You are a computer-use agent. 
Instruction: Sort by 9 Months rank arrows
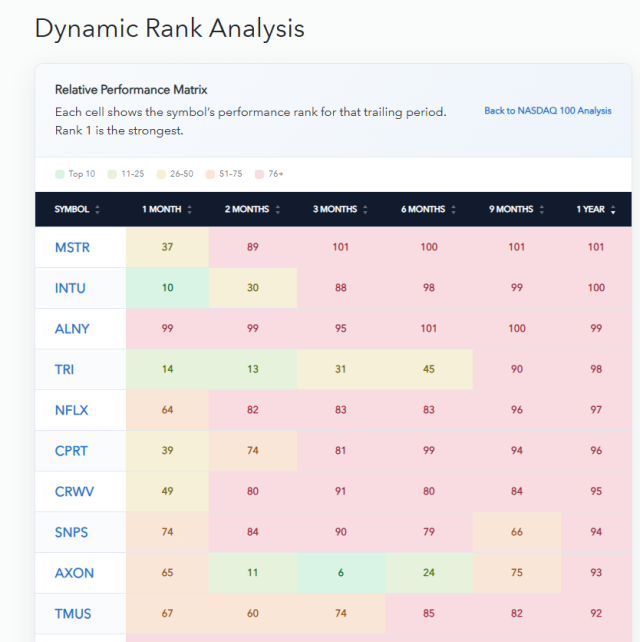click(x=542, y=210)
